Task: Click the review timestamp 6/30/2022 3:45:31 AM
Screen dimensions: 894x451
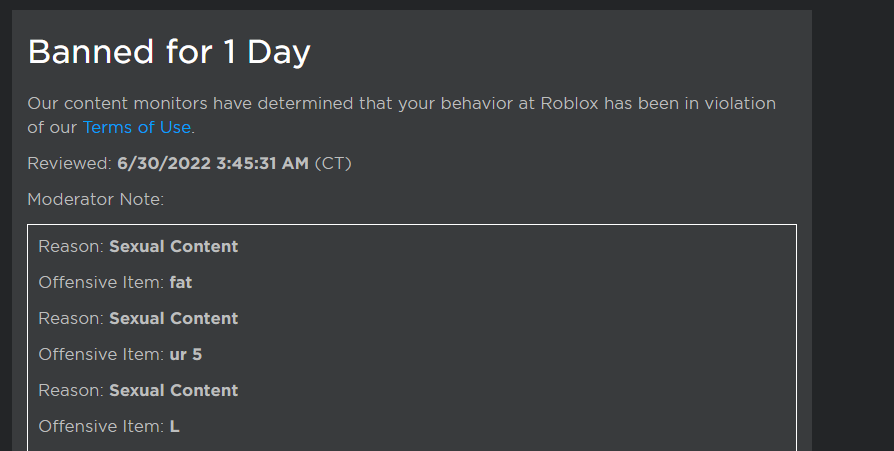Action: click(x=212, y=163)
